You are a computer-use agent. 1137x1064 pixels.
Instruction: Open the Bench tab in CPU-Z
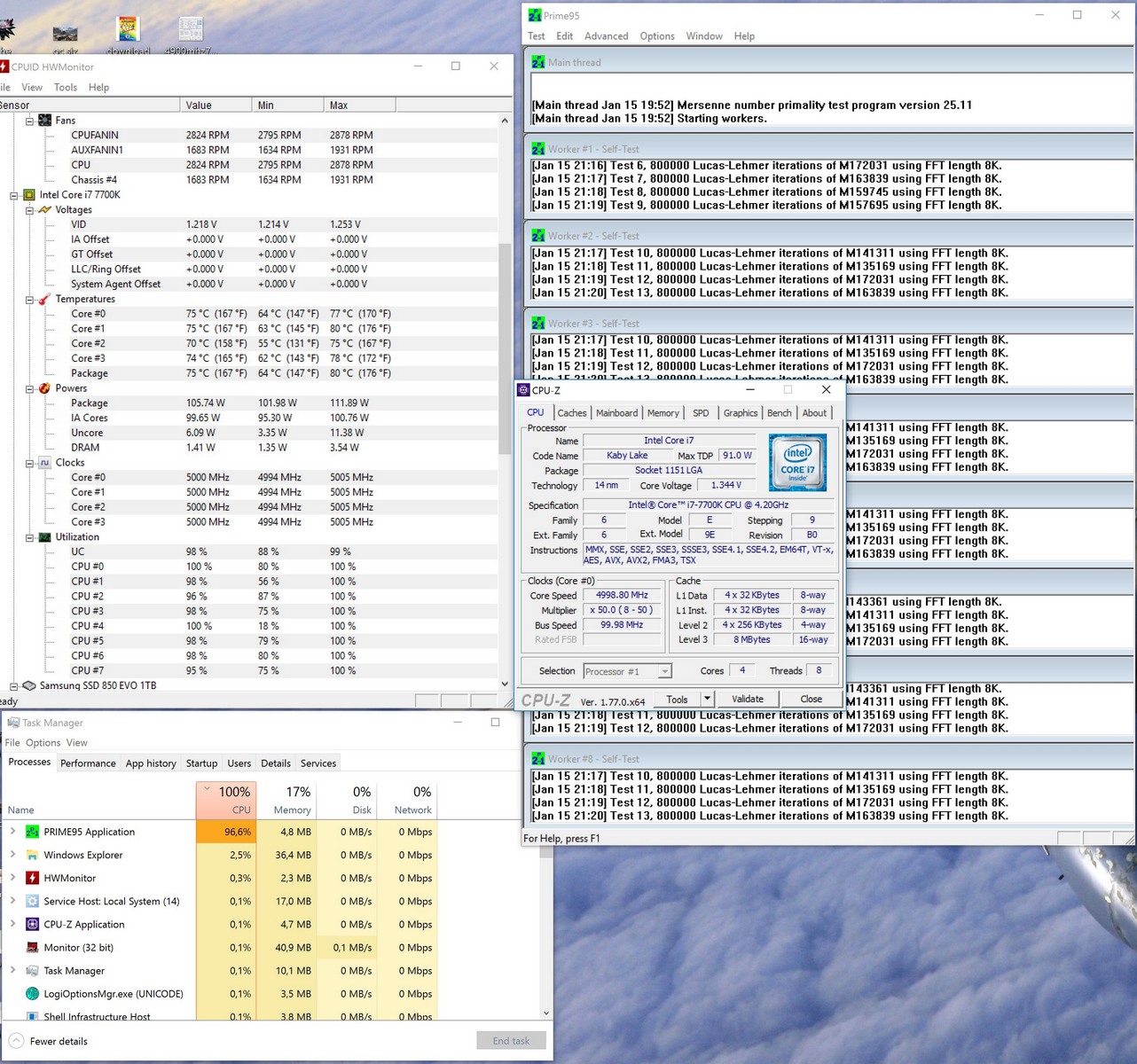tap(779, 413)
